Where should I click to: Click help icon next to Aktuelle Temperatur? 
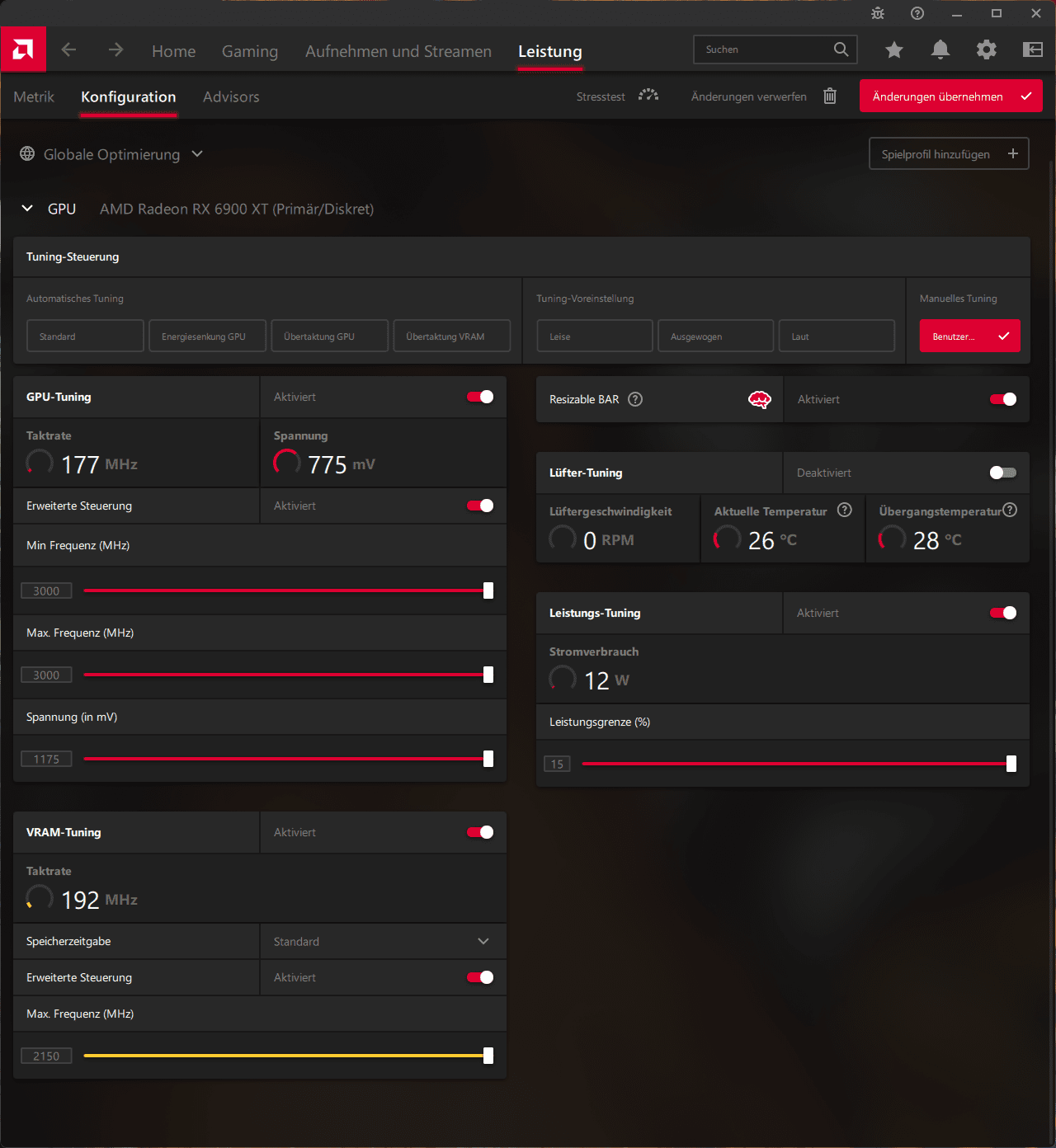point(845,510)
